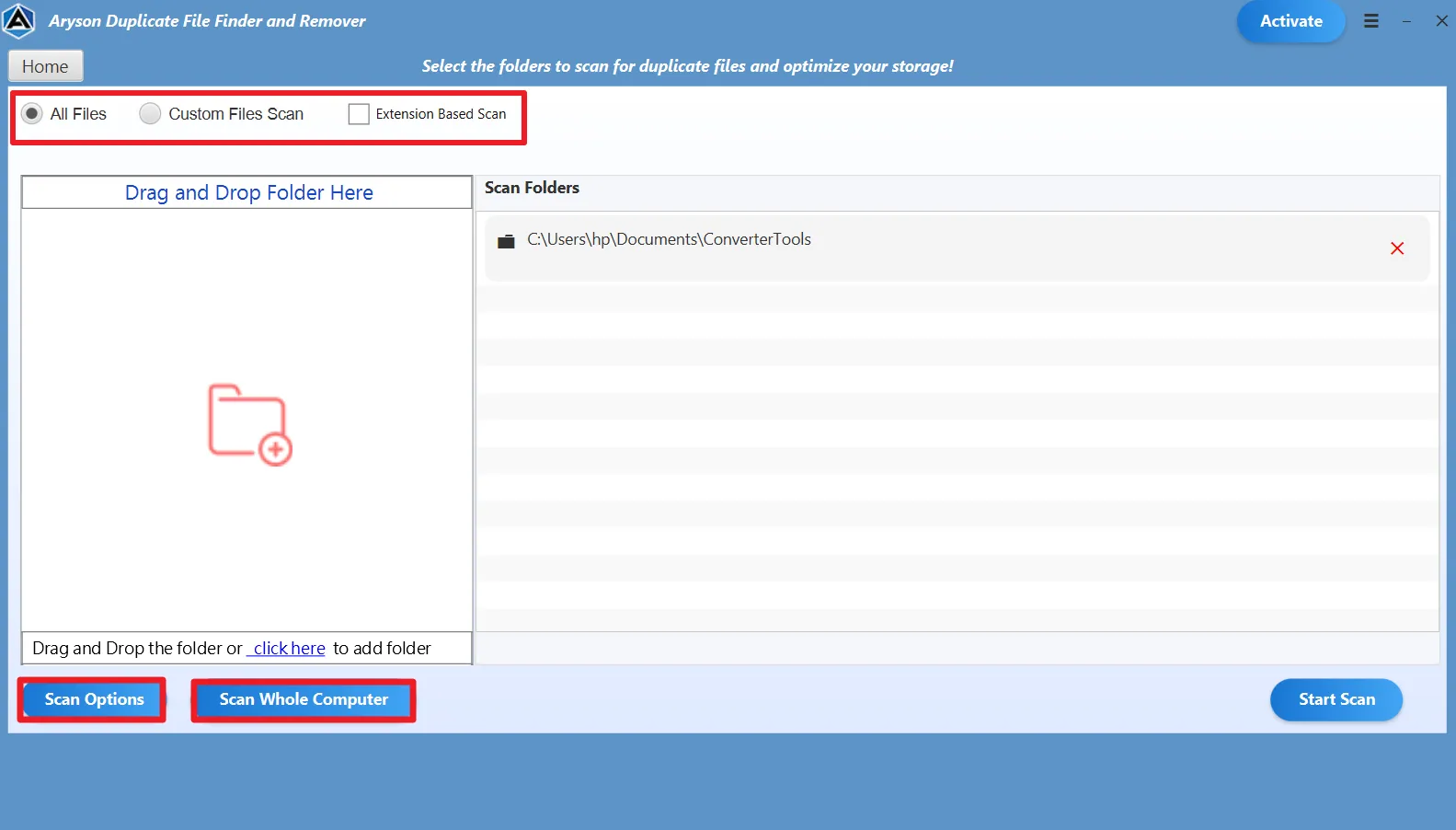Select the All Files radio option
1456x830 pixels.
pos(32,114)
